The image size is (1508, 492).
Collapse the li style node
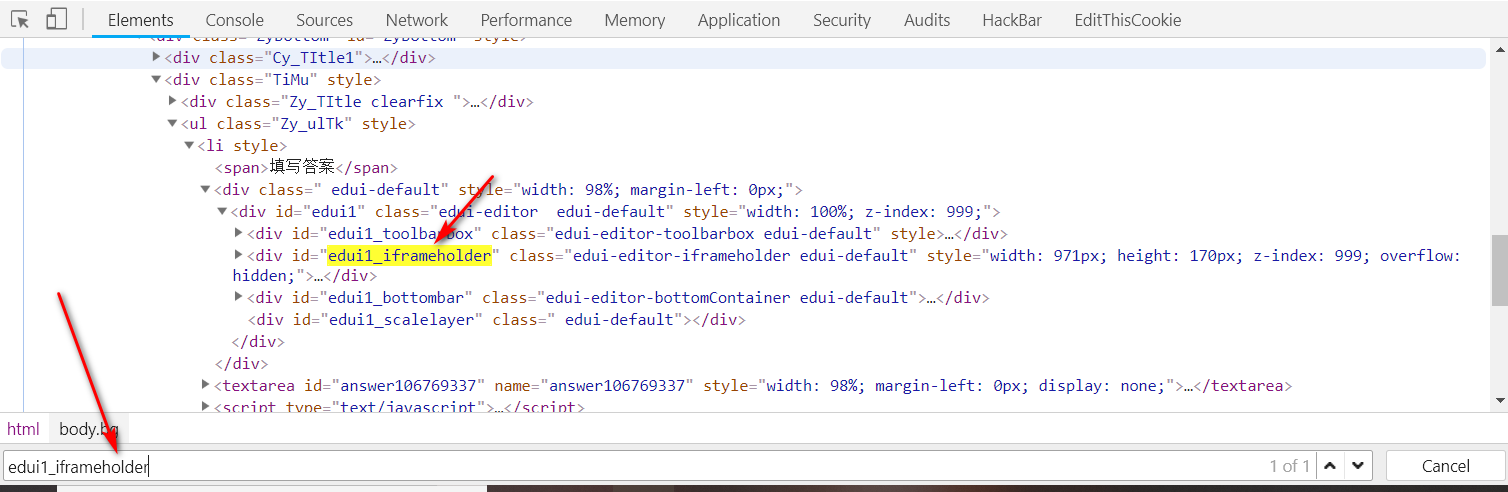(189, 145)
